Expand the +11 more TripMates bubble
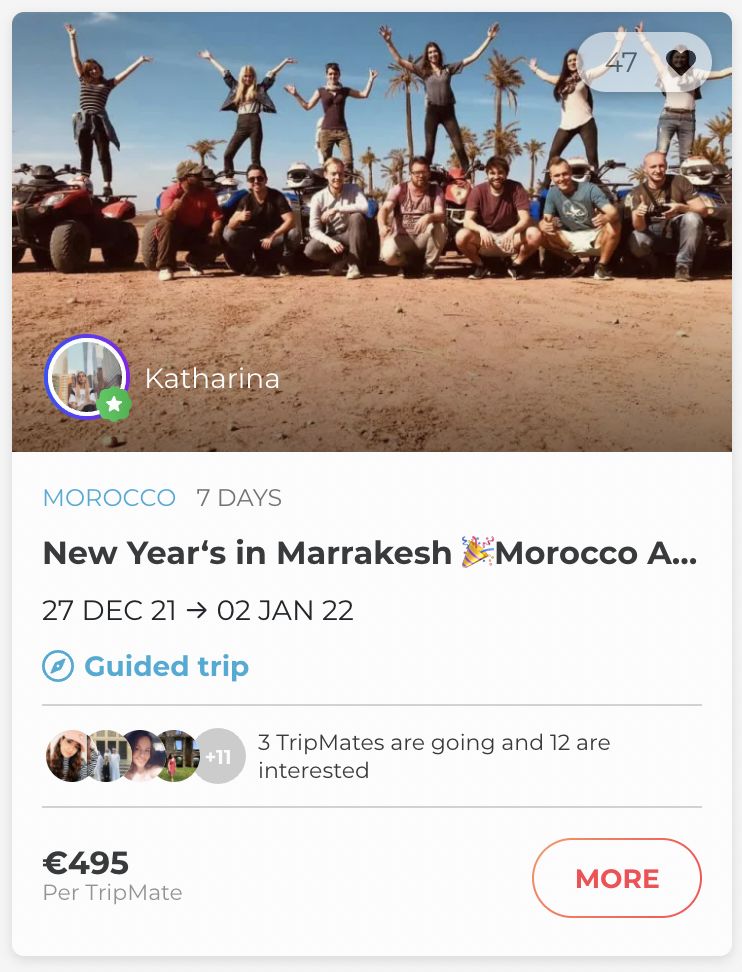The height and width of the screenshot is (972, 742). point(219,756)
